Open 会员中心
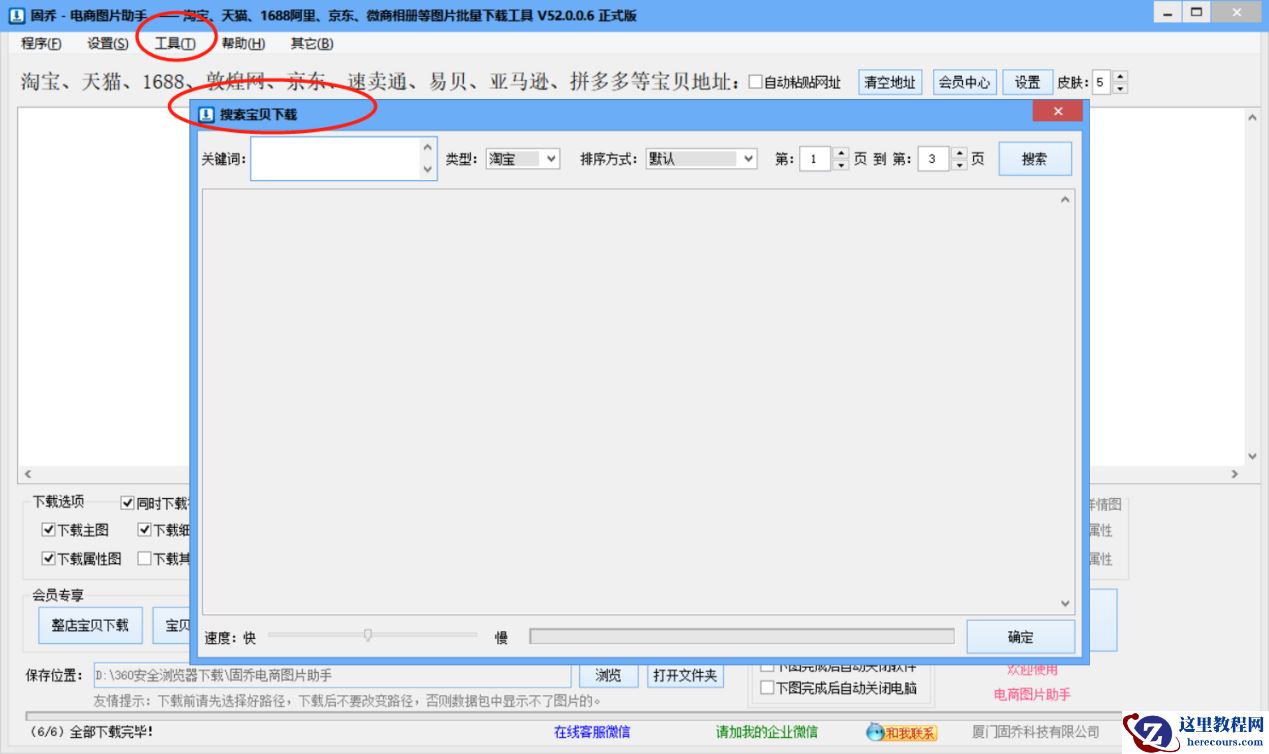 point(964,82)
